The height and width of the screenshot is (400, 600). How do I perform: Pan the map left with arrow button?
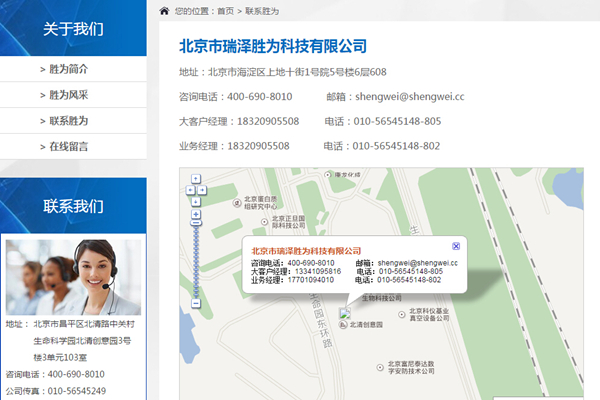pyautogui.click(x=190, y=190)
